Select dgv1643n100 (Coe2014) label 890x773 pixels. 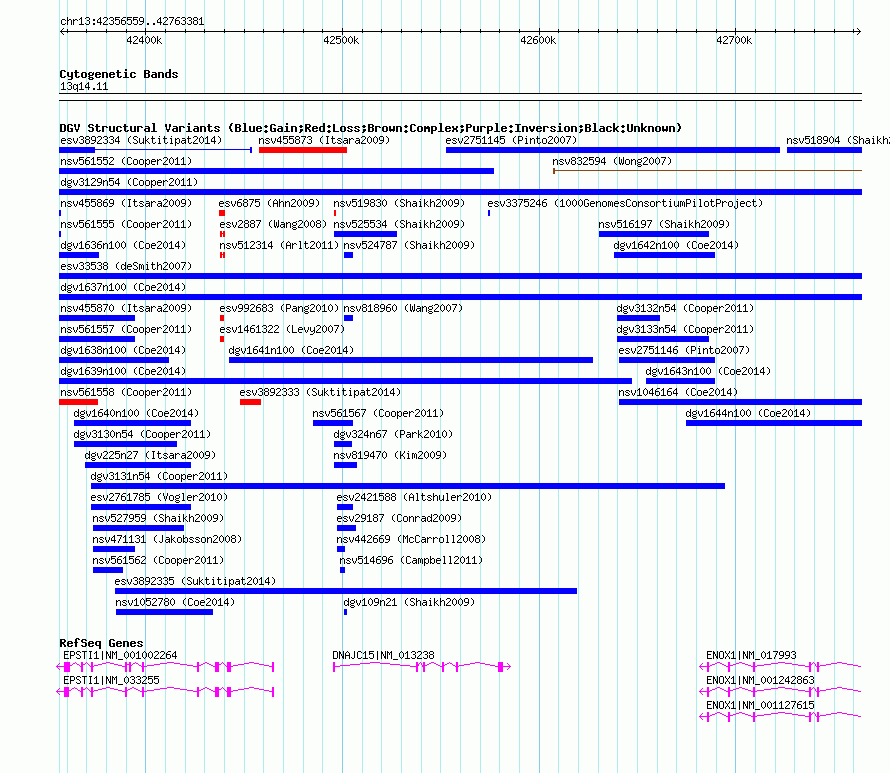point(708,371)
